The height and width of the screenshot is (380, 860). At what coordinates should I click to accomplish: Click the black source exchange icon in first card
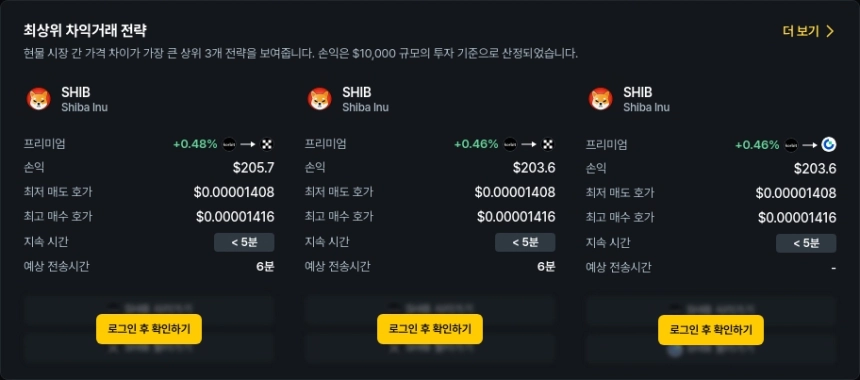(x=229, y=145)
